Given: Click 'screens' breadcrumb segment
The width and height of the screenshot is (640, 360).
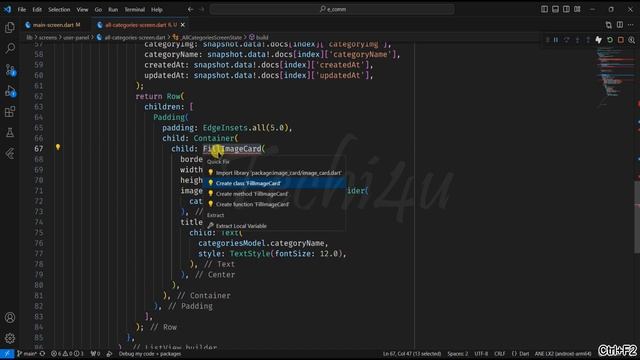Looking at the screenshot, I should pos(48,37).
